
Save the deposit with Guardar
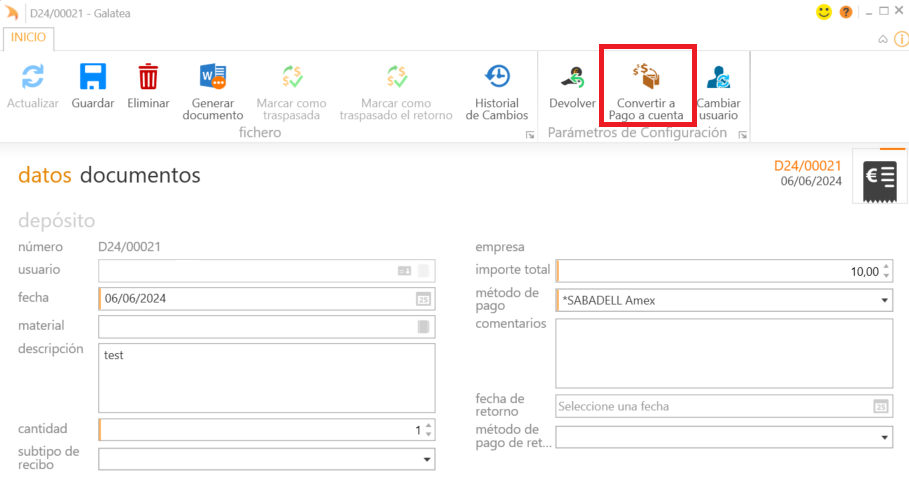(x=93, y=78)
